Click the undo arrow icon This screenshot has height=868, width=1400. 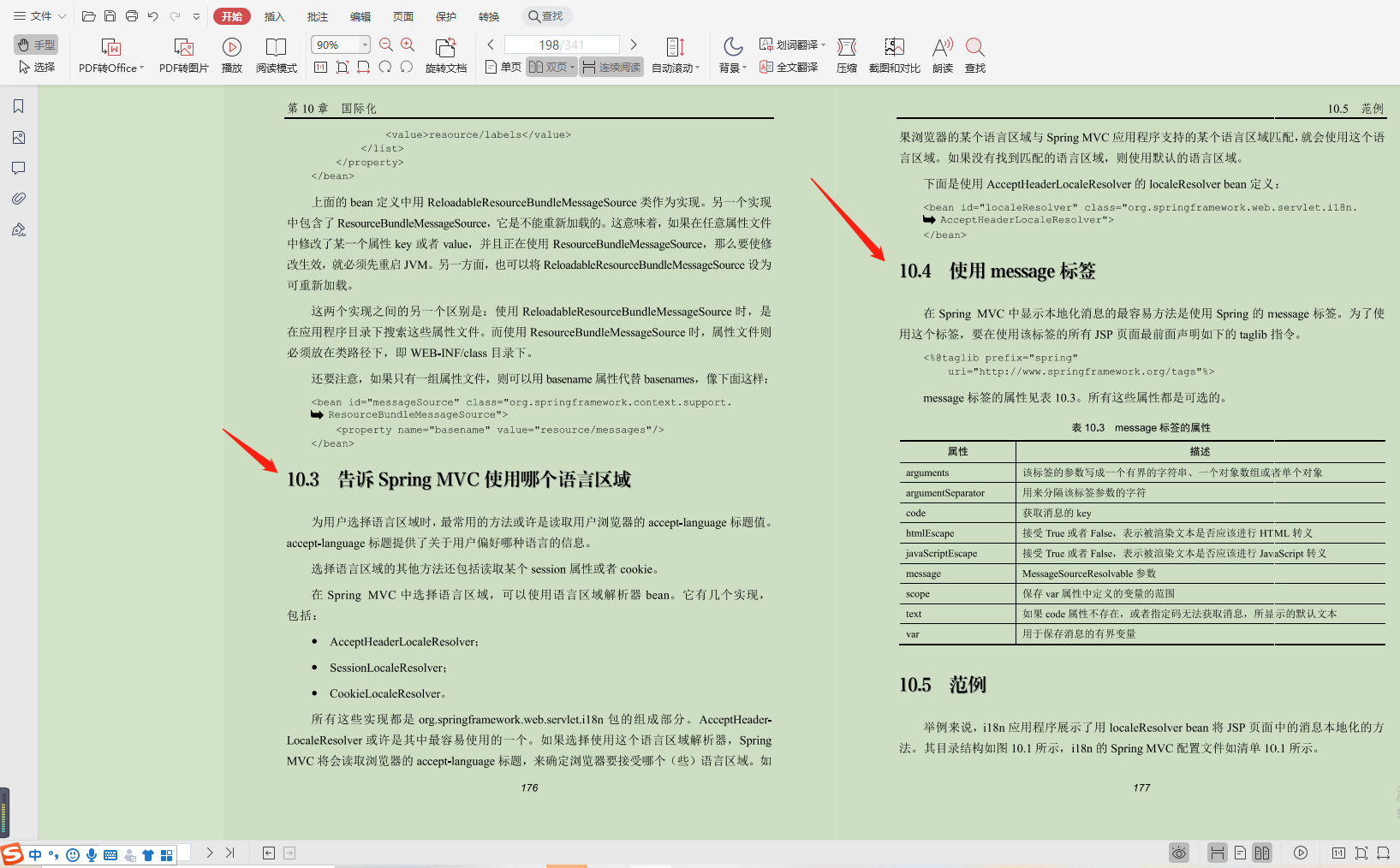[x=153, y=16]
